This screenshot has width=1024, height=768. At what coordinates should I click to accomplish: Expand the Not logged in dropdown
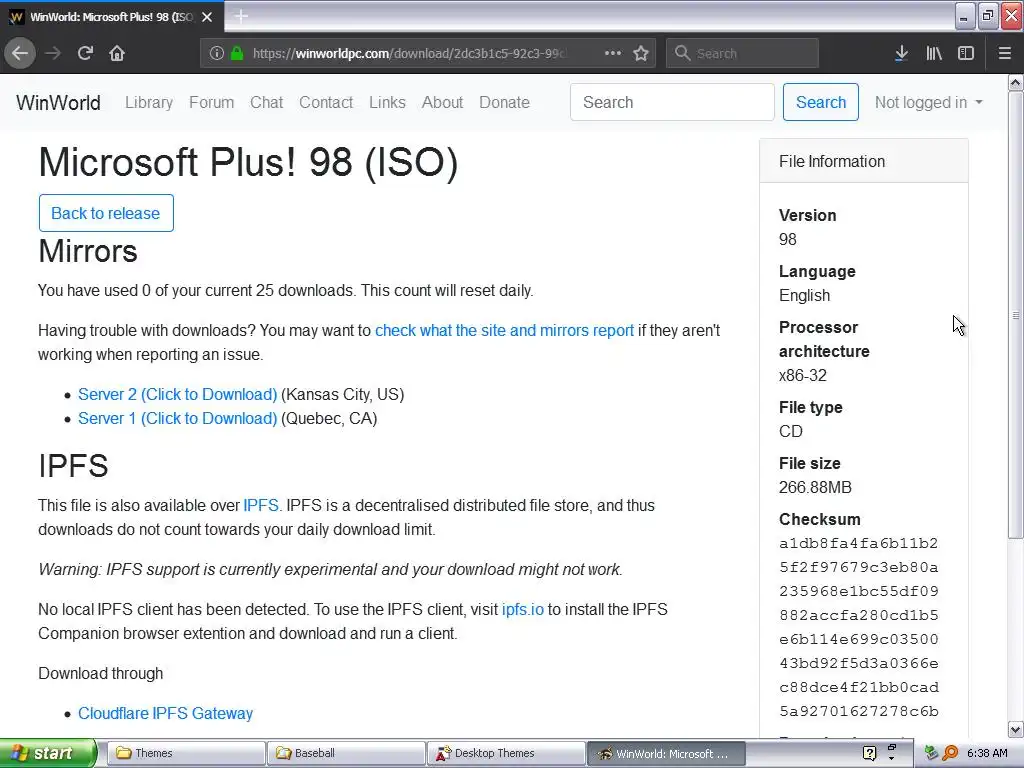pyautogui.click(x=928, y=103)
